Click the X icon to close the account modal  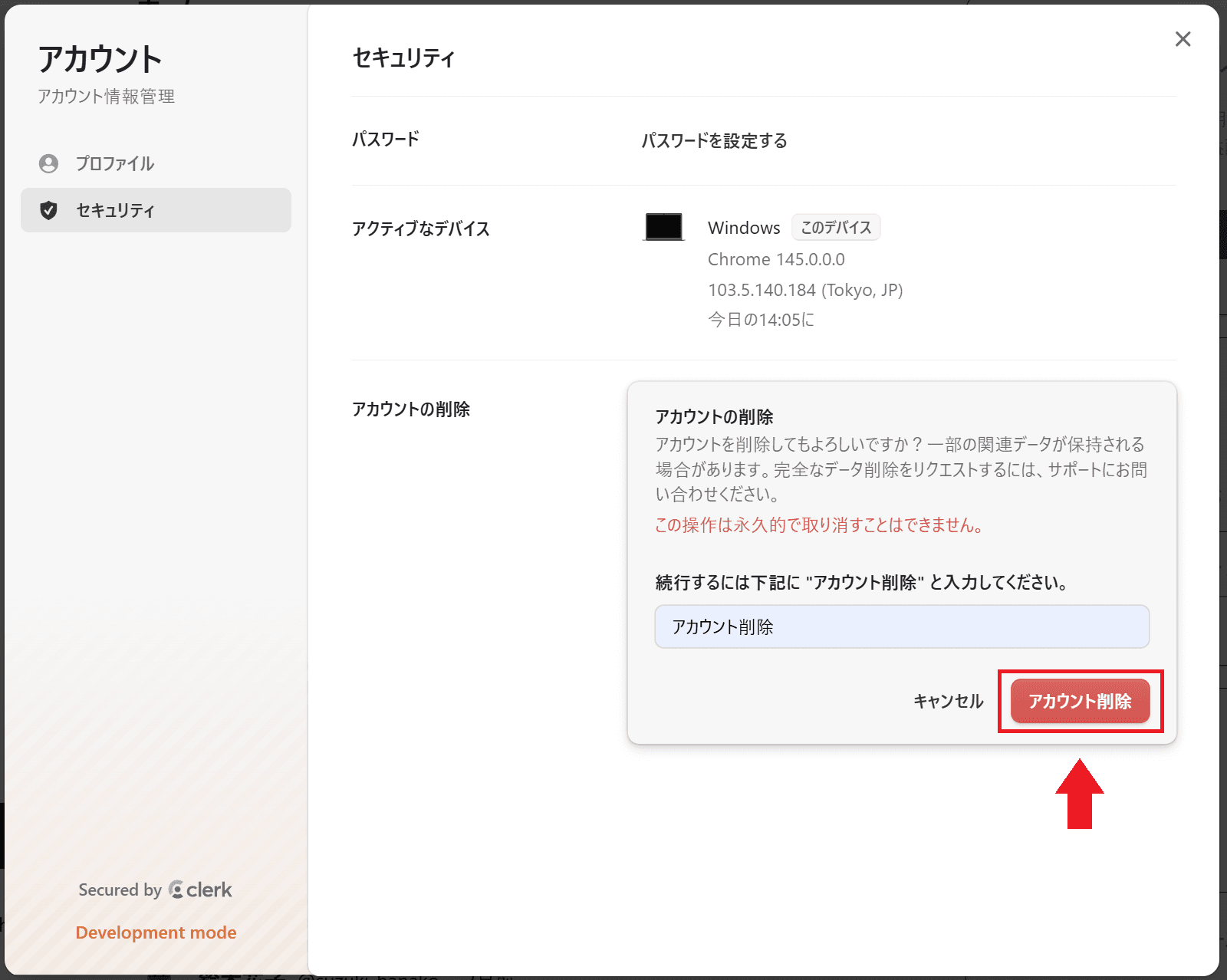(x=1183, y=39)
